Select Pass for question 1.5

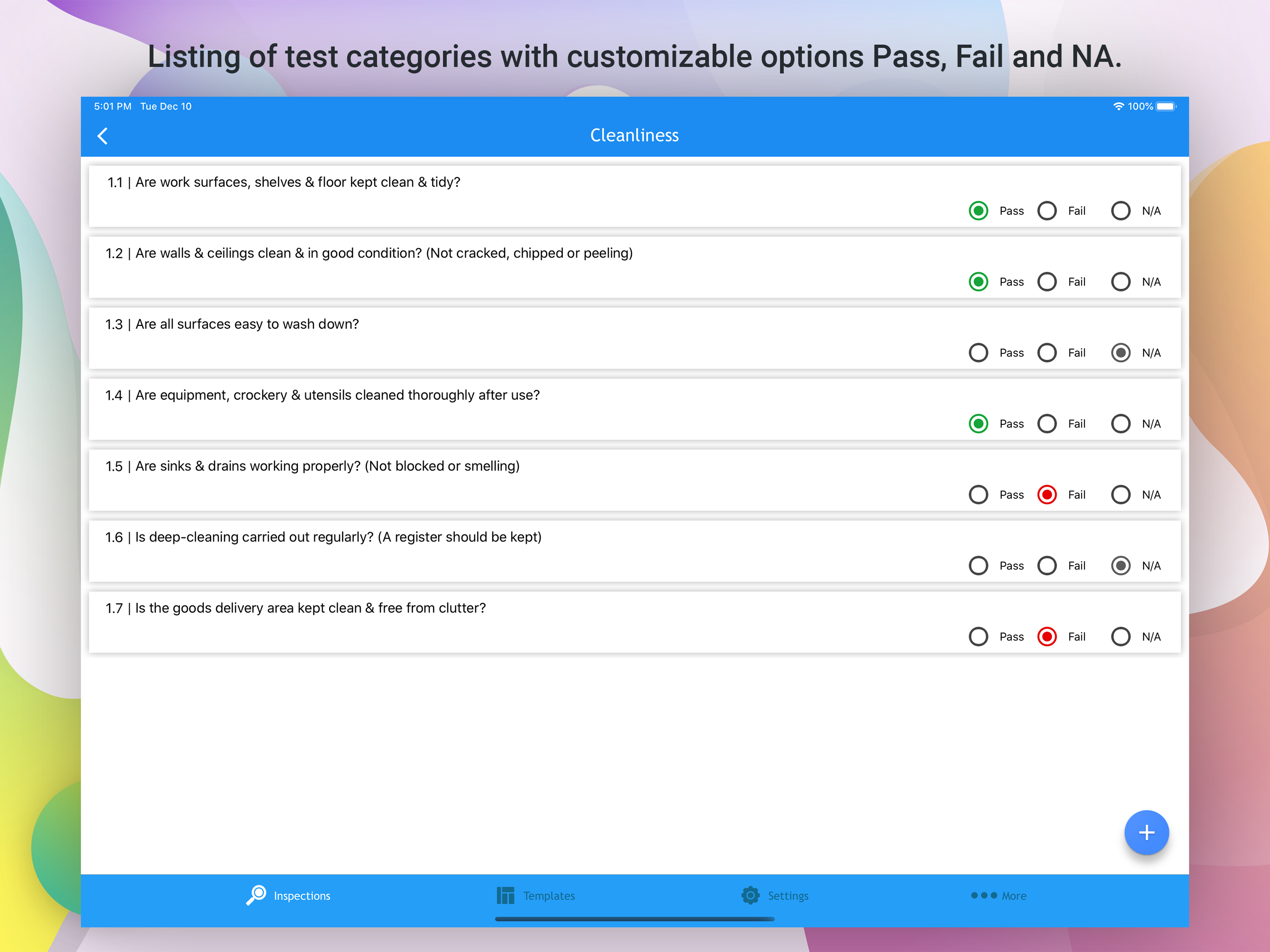pos(979,495)
